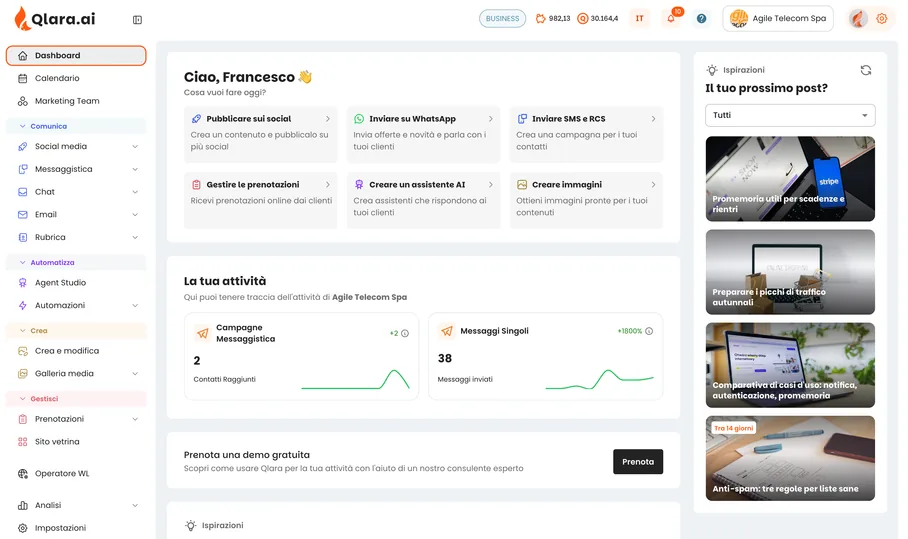Image resolution: width=908 pixels, height=539 pixels.
Task: Click the Prenotazioni clipboard icon in sidebar
Action: coord(23,419)
